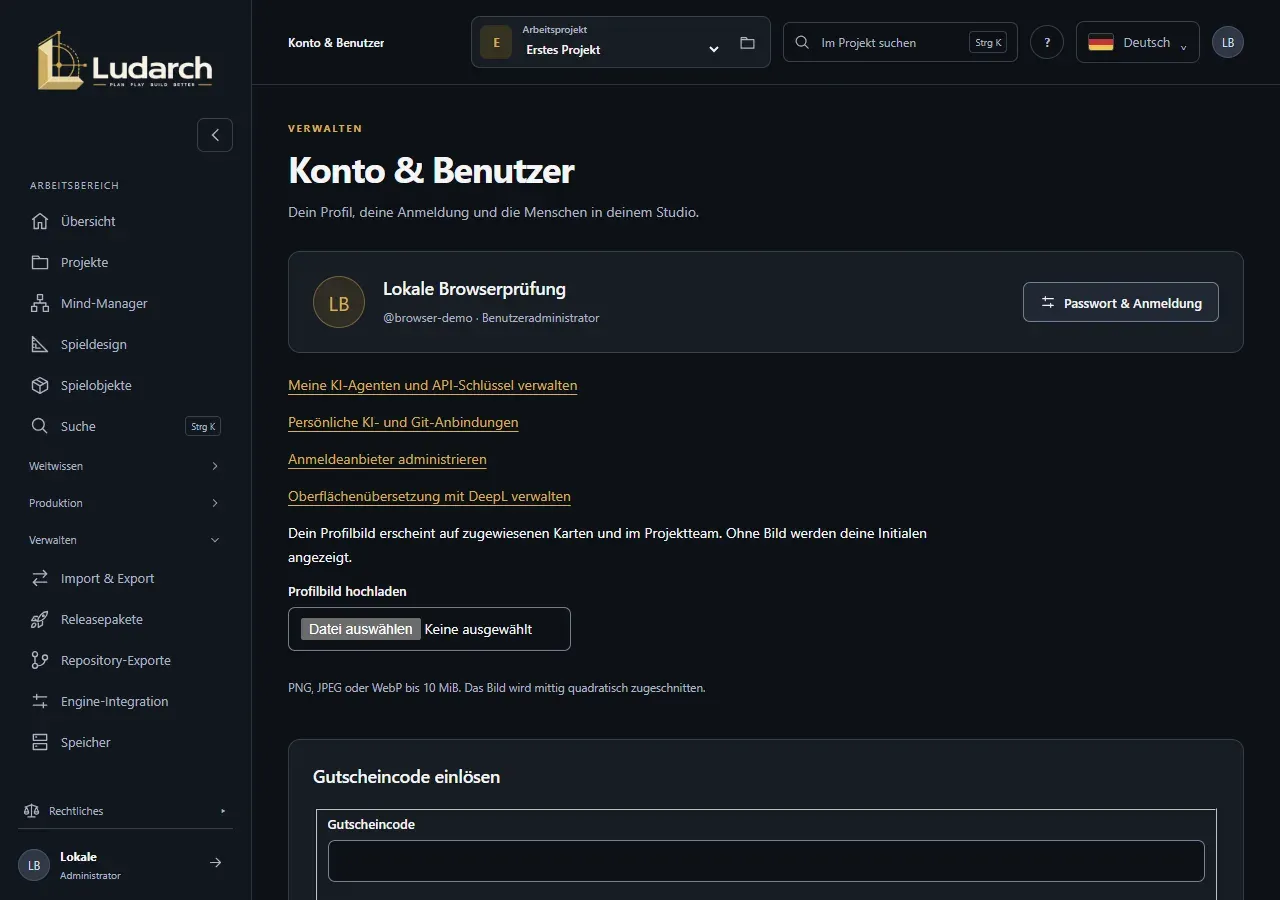Click the Ludarch logo
Image resolution: width=1280 pixels, height=900 pixels.
point(125,60)
